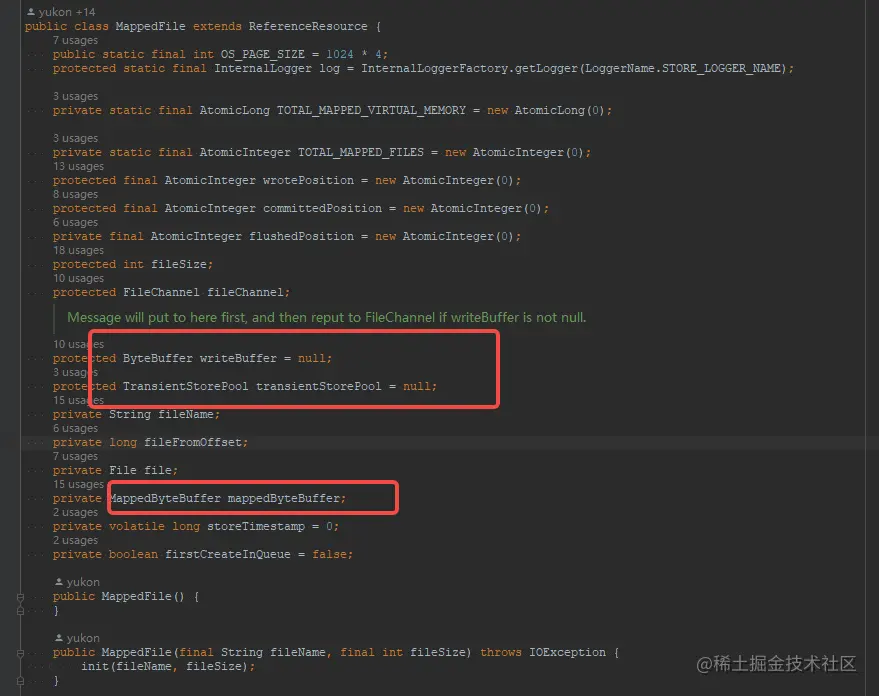Click the 'flushedPosition' field name
The image size is (879, 696).
point(301,236)
